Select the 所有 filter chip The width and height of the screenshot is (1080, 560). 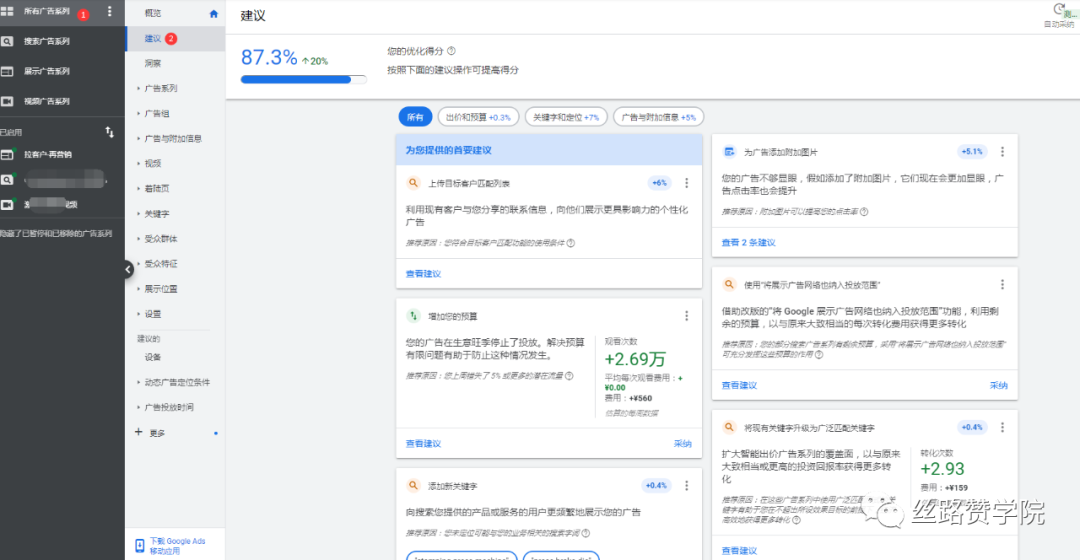[415, 117]
